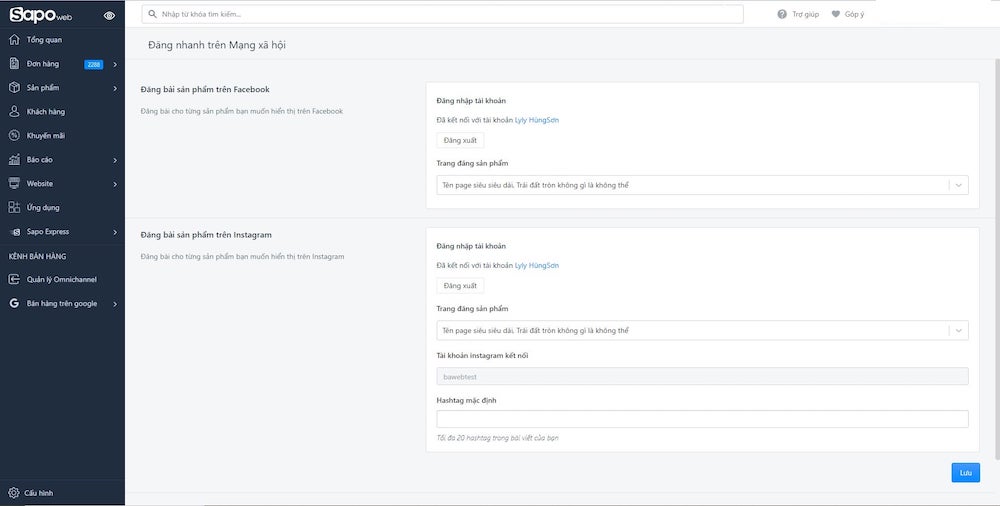The image size is (1000, 506).
Task: Expand the Báo cáo submenu
Action: click(x=115, y=160)
